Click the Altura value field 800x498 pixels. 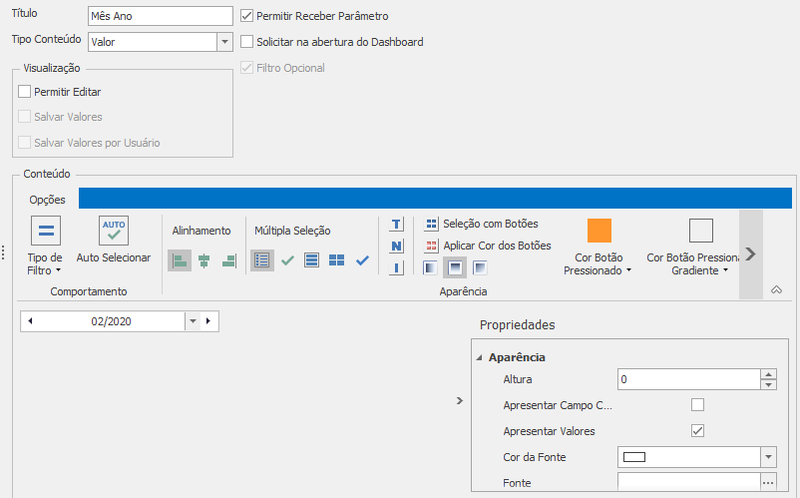[689, 379]
